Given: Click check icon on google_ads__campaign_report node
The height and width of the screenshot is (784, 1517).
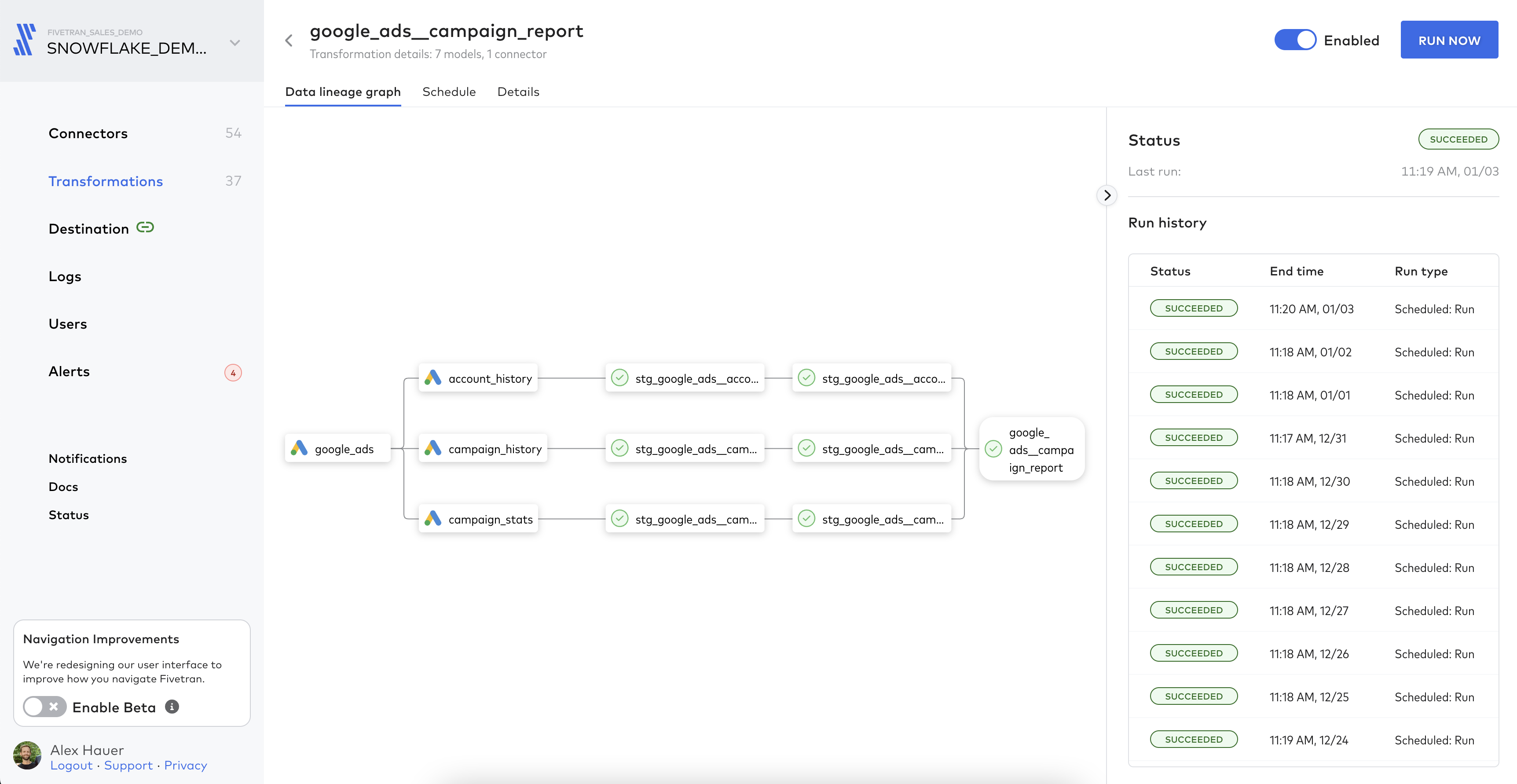Looking at the screenshot, I should pyautogui.click(x=993, y=449).
